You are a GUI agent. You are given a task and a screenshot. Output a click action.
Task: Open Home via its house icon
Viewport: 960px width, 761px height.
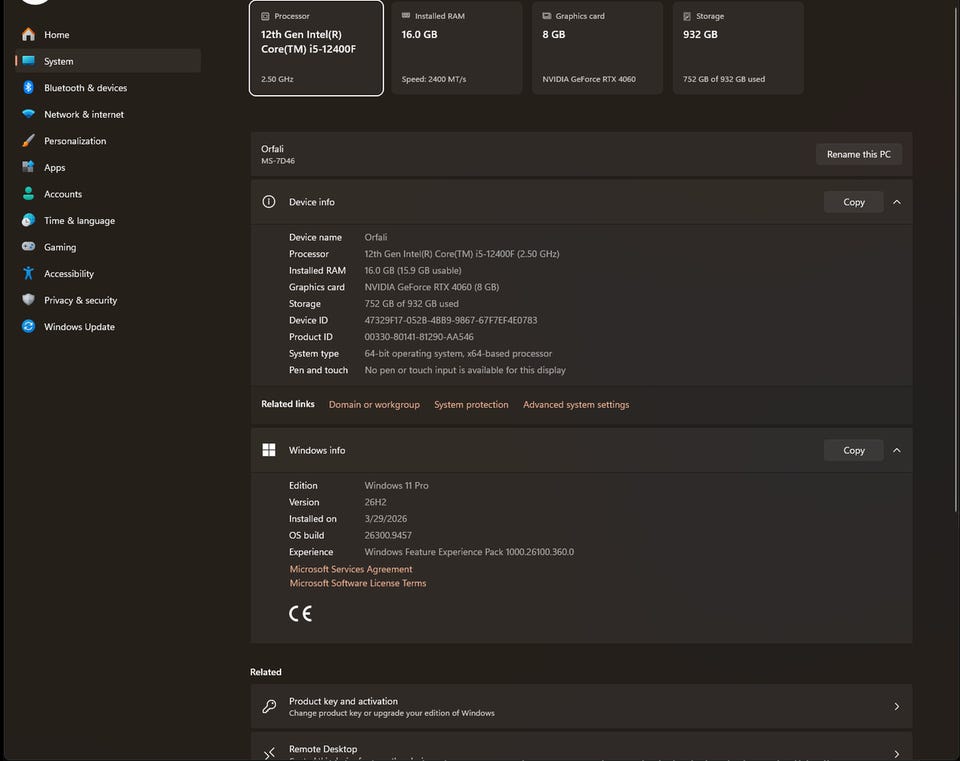pos(28,34)
